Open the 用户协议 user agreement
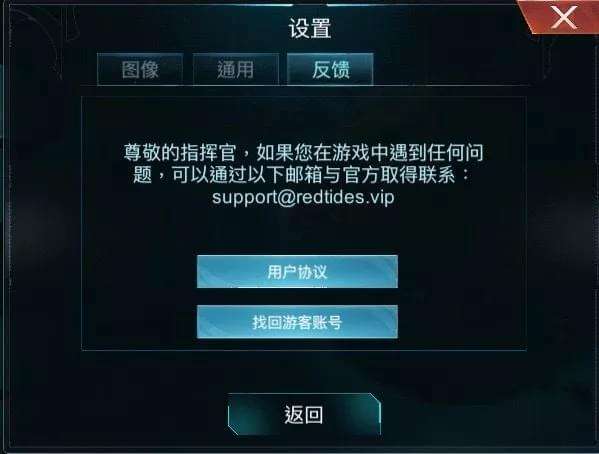 tap(297, 272)
